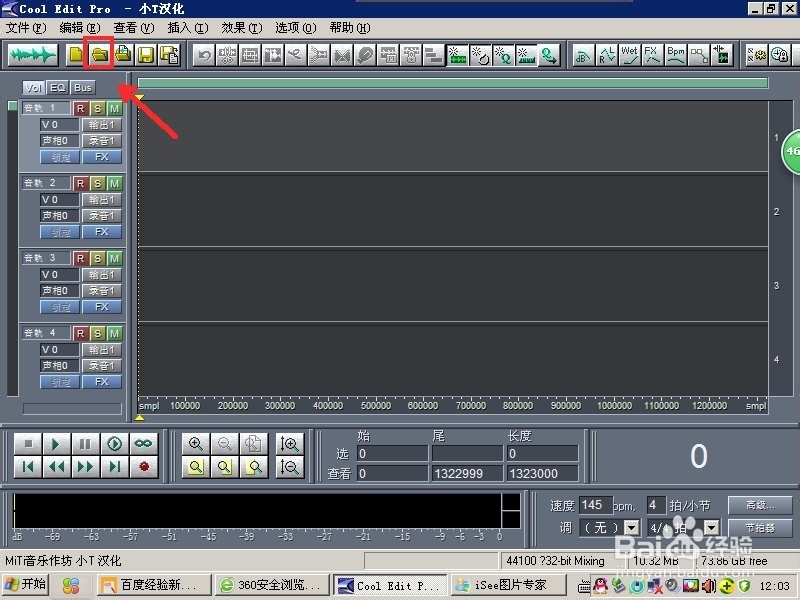This screenshot has height=600, width=800.
Task: Click the Go to Beginning button
Action: tap(28, 466)
